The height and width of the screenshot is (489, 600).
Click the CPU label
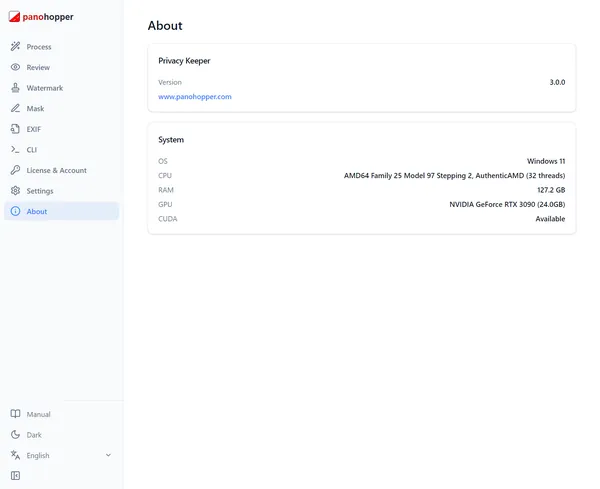(x=165, y=176)
